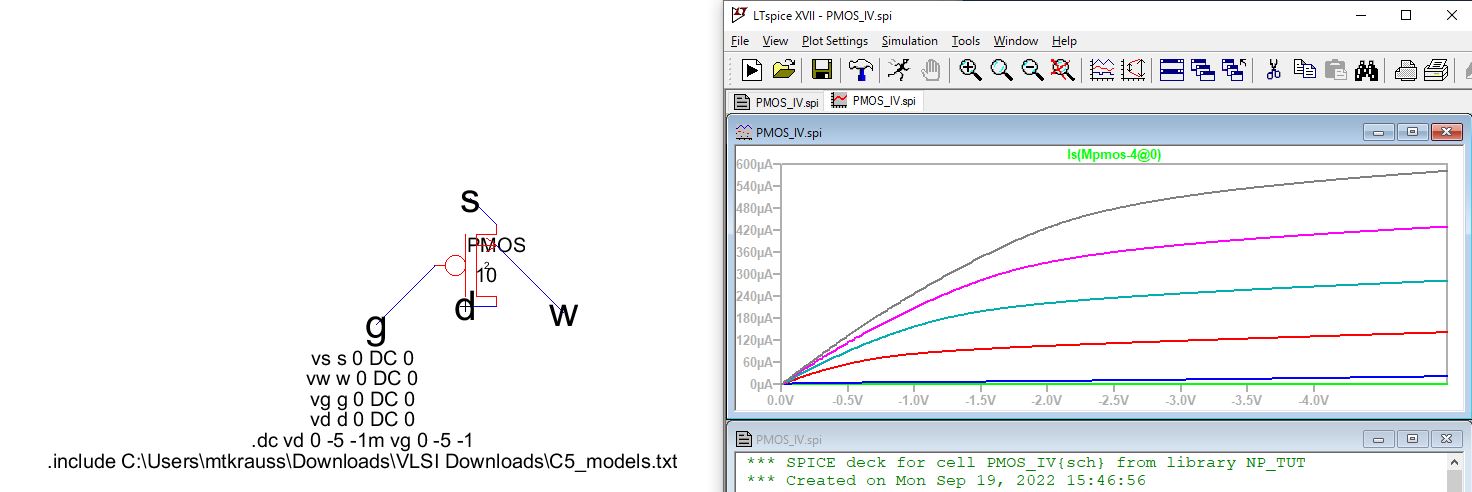This screenshot has height=492, width=1472.
Task: Click the Save floppy disk icon
Action: [822, 69]
